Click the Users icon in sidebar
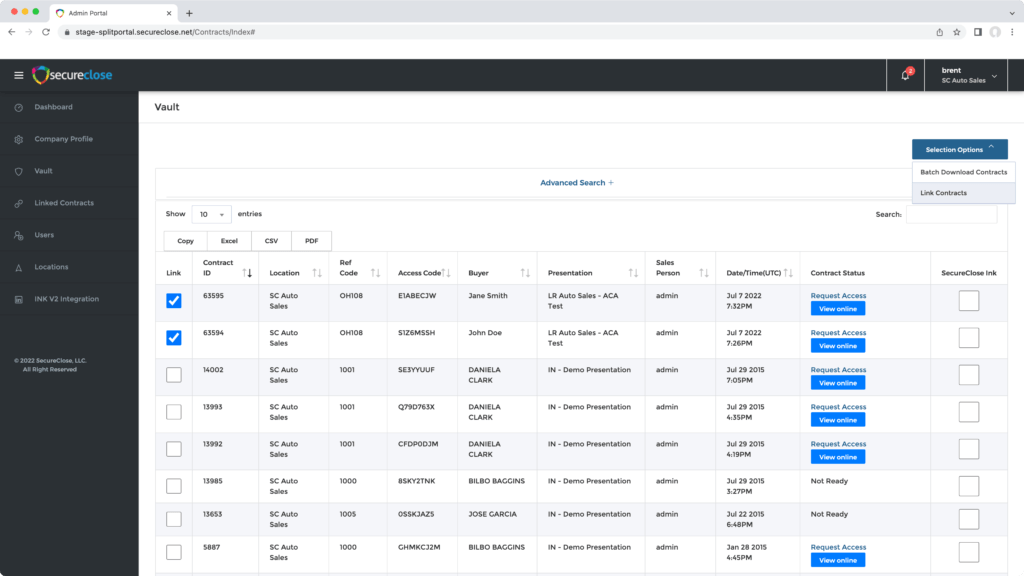This screenshot has width=1024, height=576. pos(18,235)
